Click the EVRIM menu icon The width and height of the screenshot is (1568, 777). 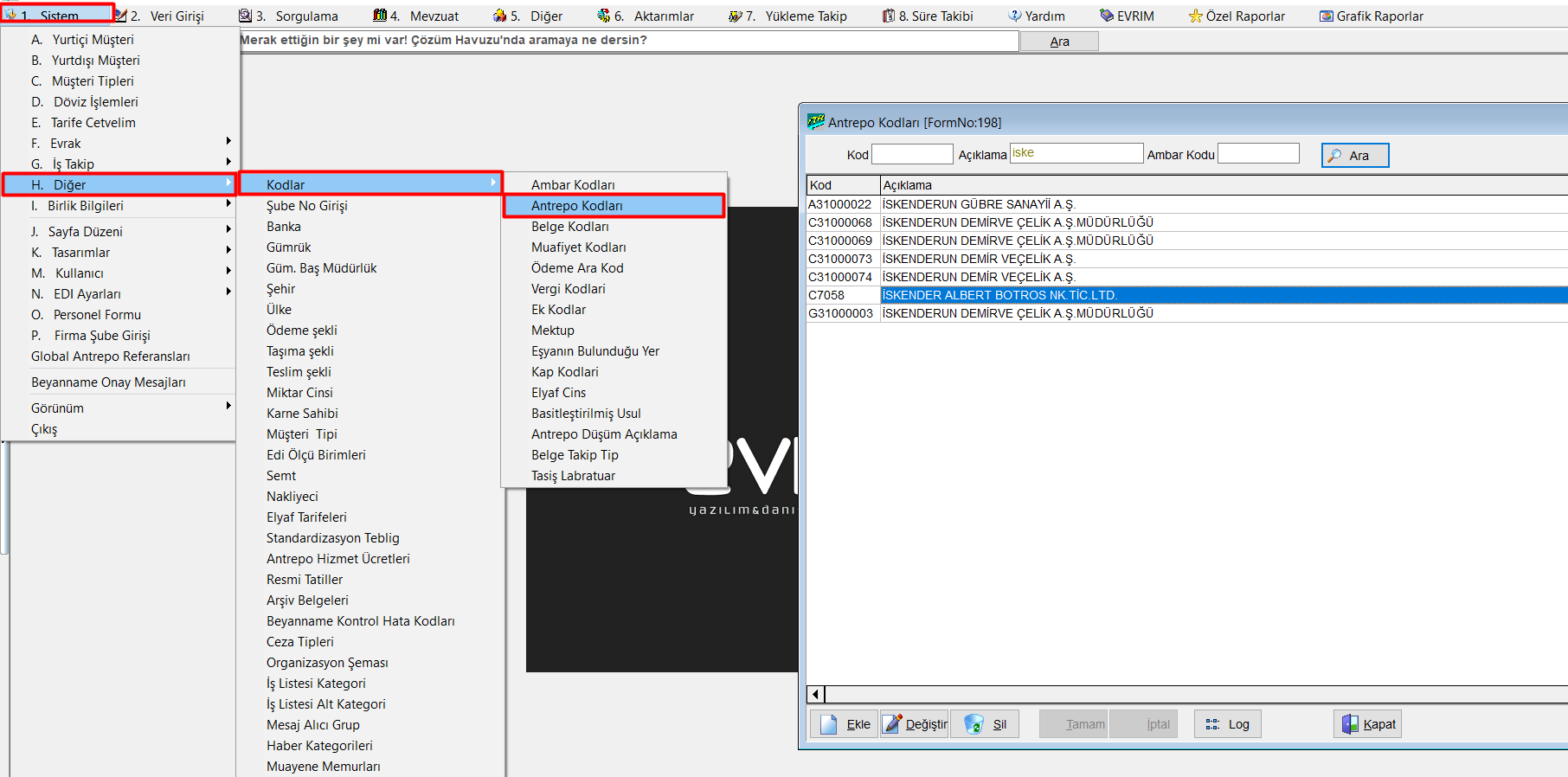1107,16
